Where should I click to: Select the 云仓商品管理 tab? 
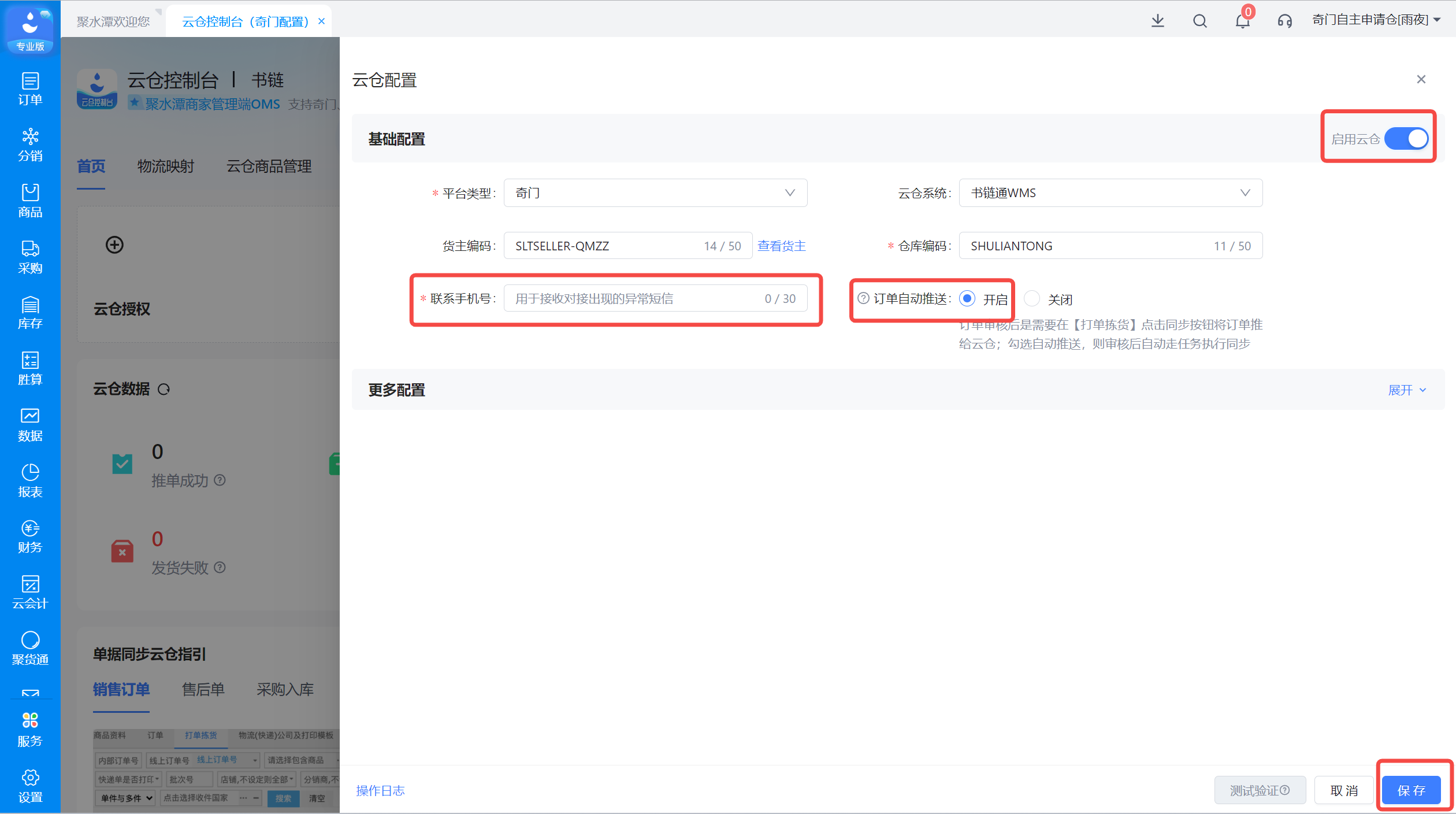click(269, 166)
